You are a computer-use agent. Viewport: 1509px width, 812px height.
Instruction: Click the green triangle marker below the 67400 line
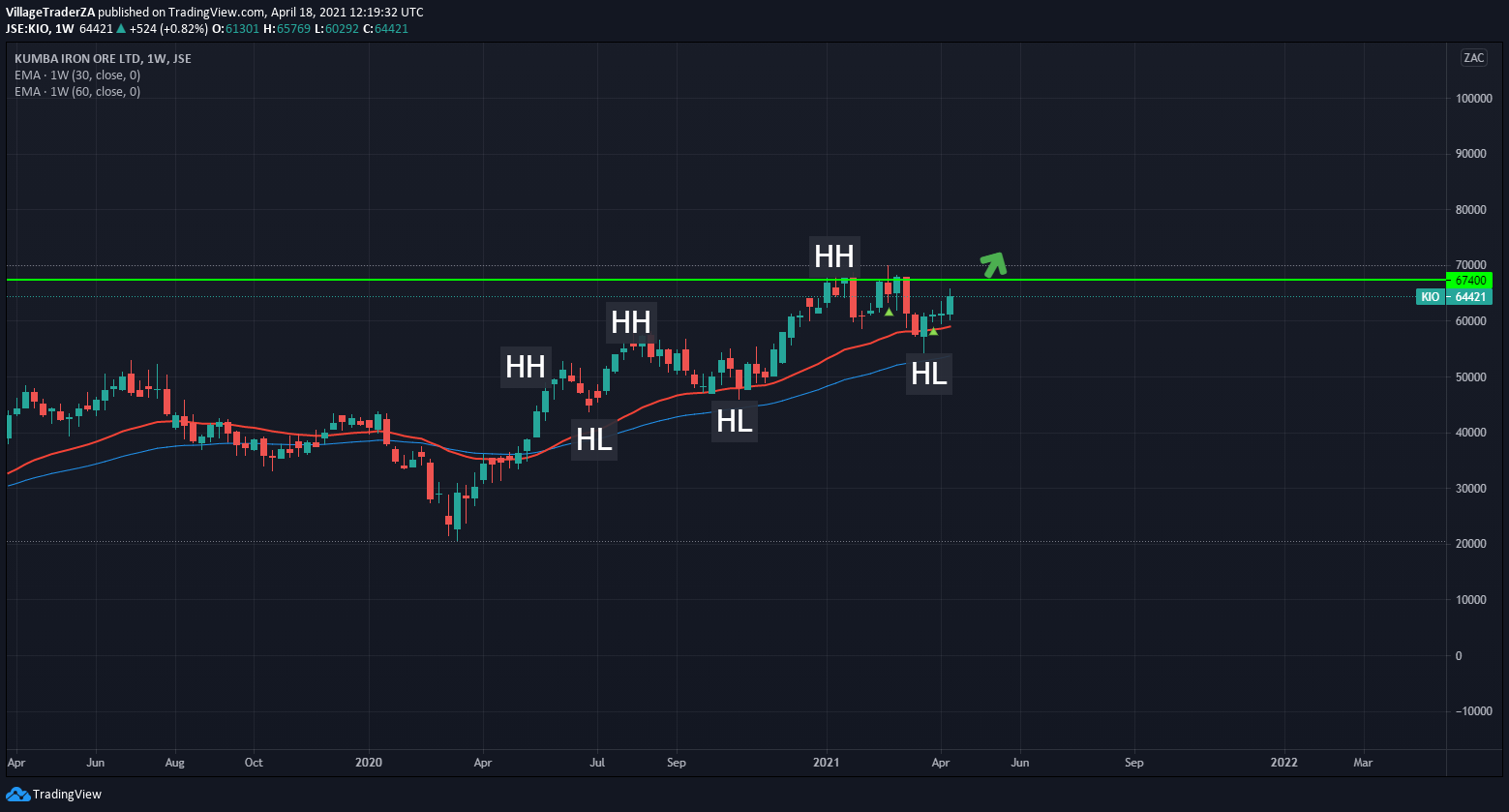click(889, 312)
